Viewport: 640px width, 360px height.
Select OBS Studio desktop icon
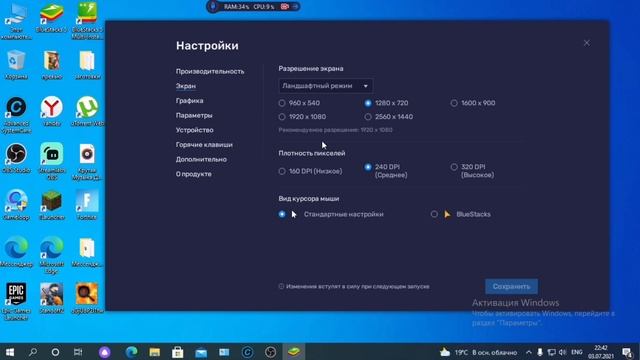tap(16, 158)
